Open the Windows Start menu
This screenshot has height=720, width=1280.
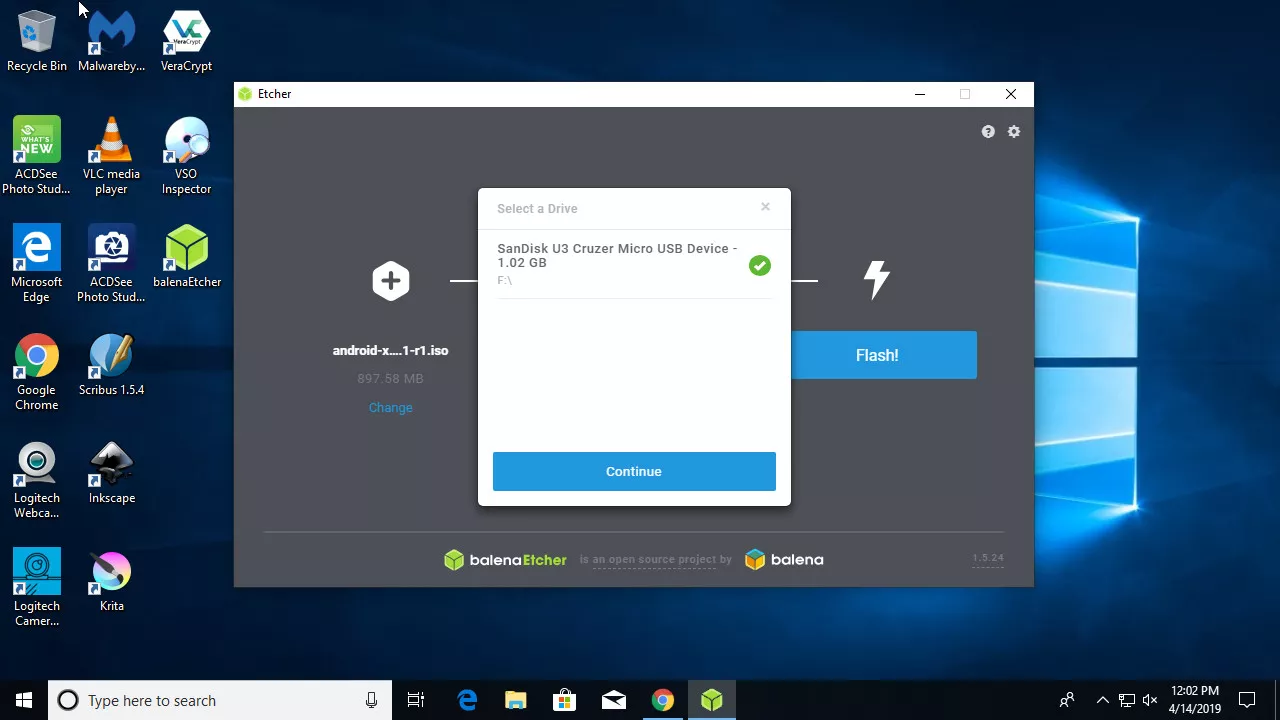(x=24, y=700)
